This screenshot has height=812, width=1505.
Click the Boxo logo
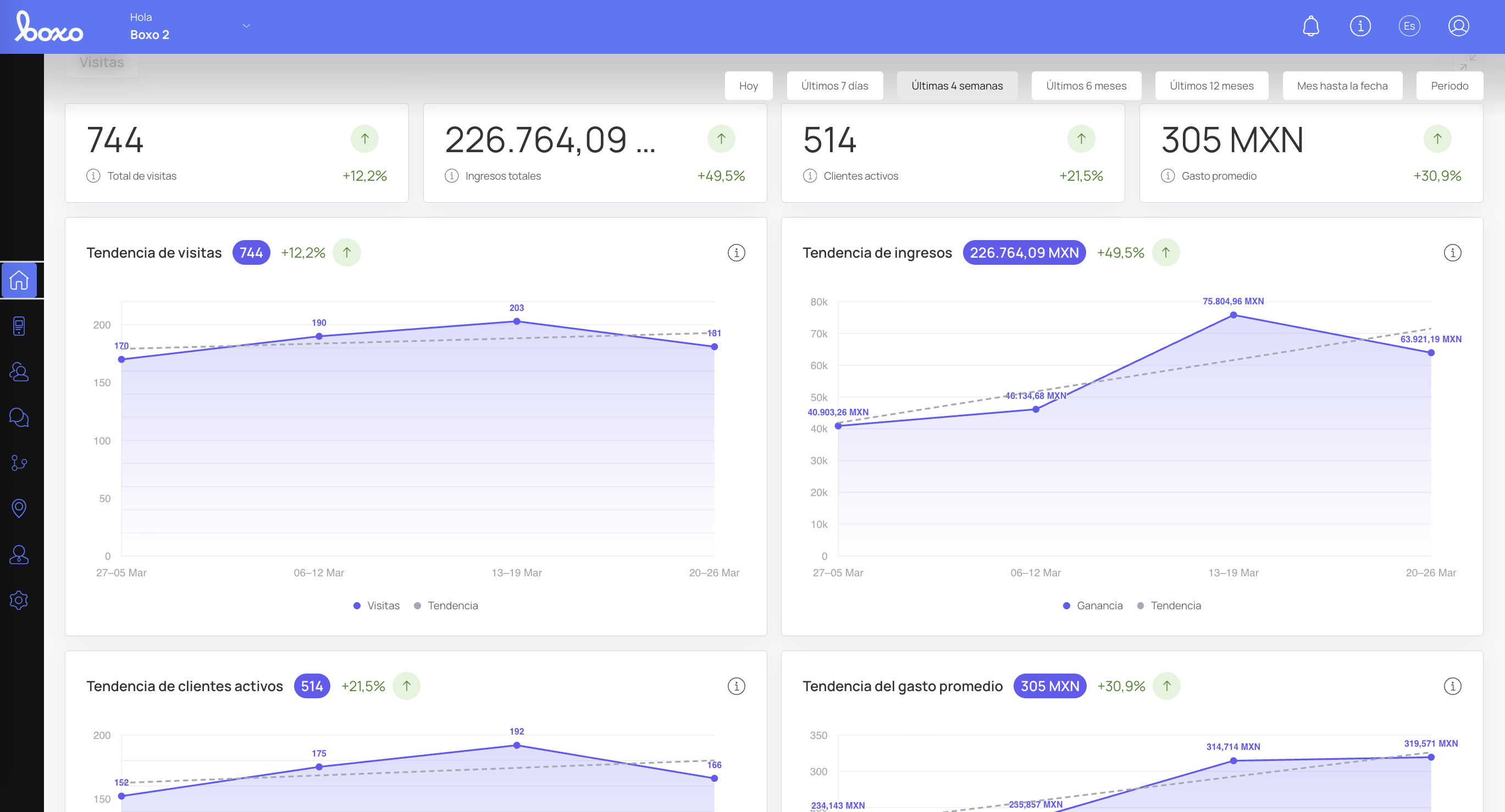tap(48, 27)
